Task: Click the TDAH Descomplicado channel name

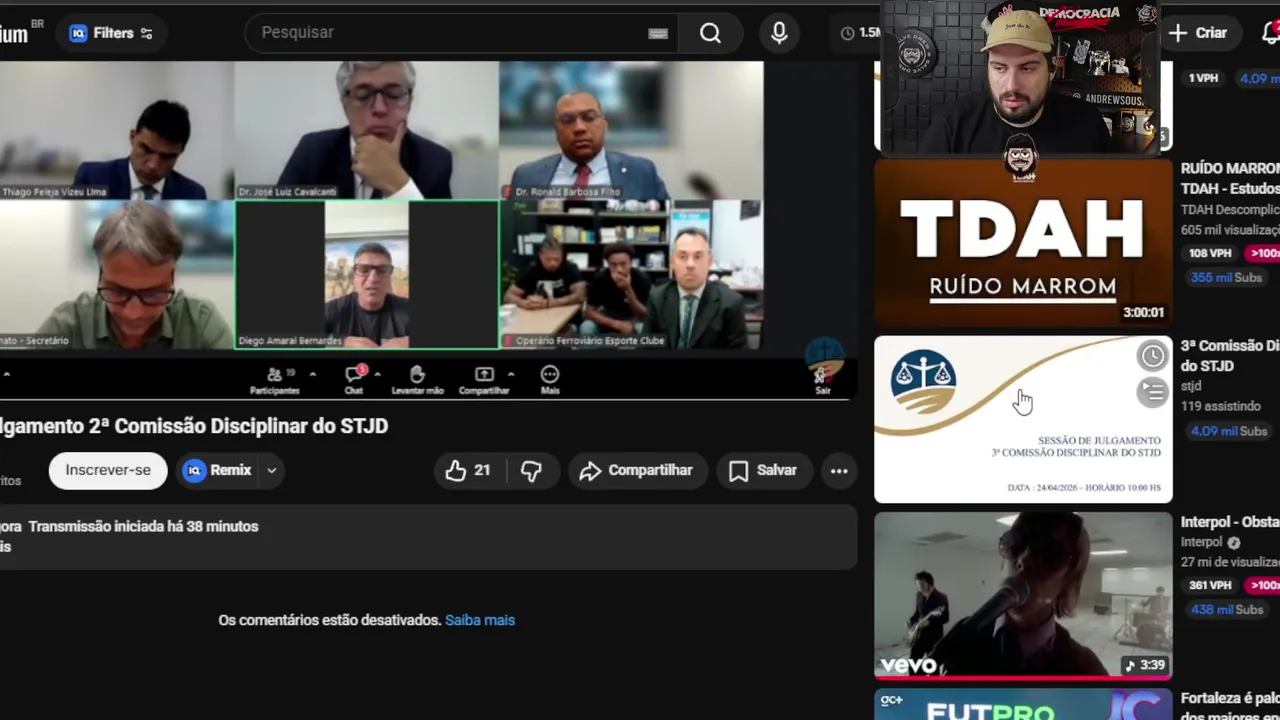Action: [x=1230, y=209]
